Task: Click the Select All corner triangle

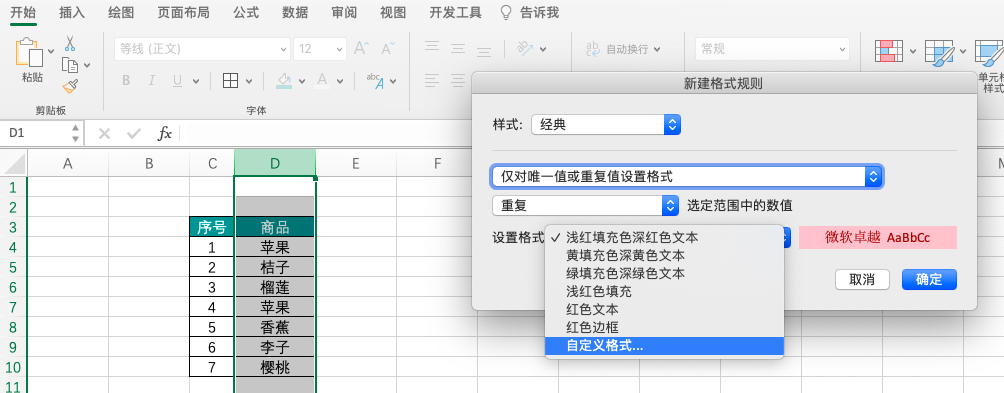Action: [x=15, y=164]
